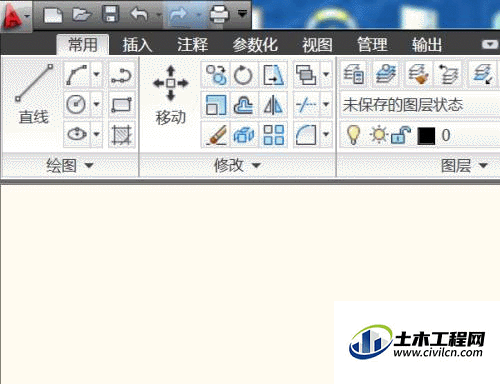The image size is (500, 384).
Task: Select the Polyline drawing tool
Action: click(121, 75)
